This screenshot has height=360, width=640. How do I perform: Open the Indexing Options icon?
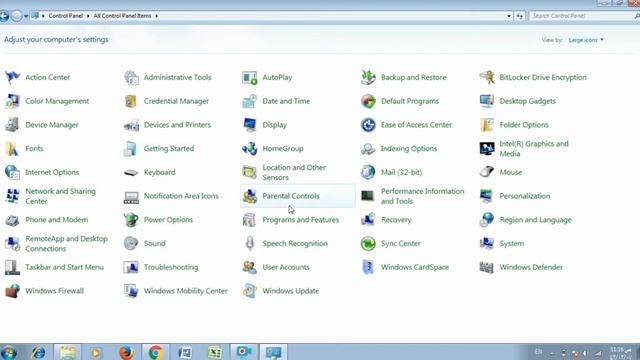[x=368, y=149]
